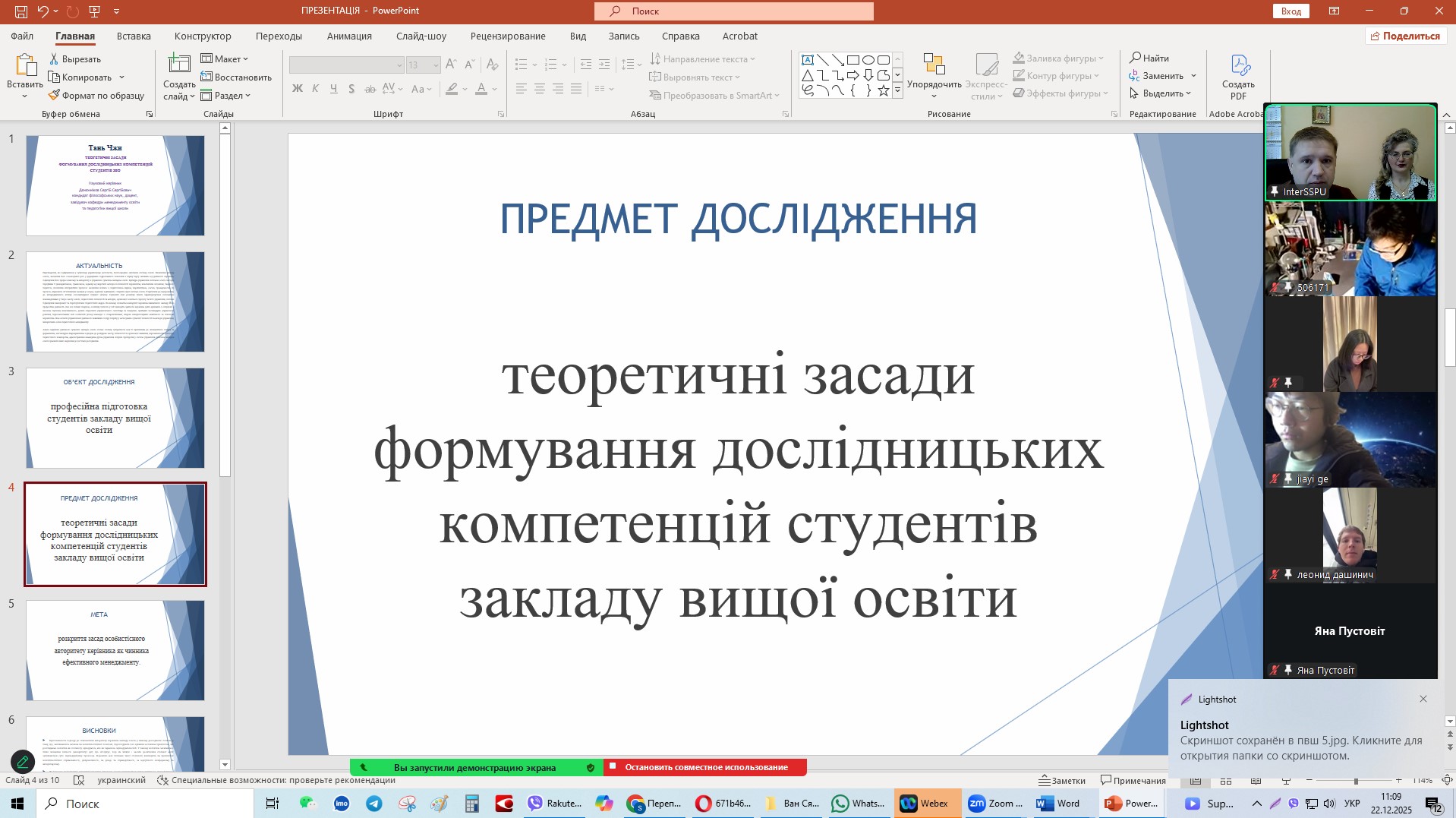This screenshot has width=1456, height=818.
Task: Stop screen sharing with red button
Action: 705,767
